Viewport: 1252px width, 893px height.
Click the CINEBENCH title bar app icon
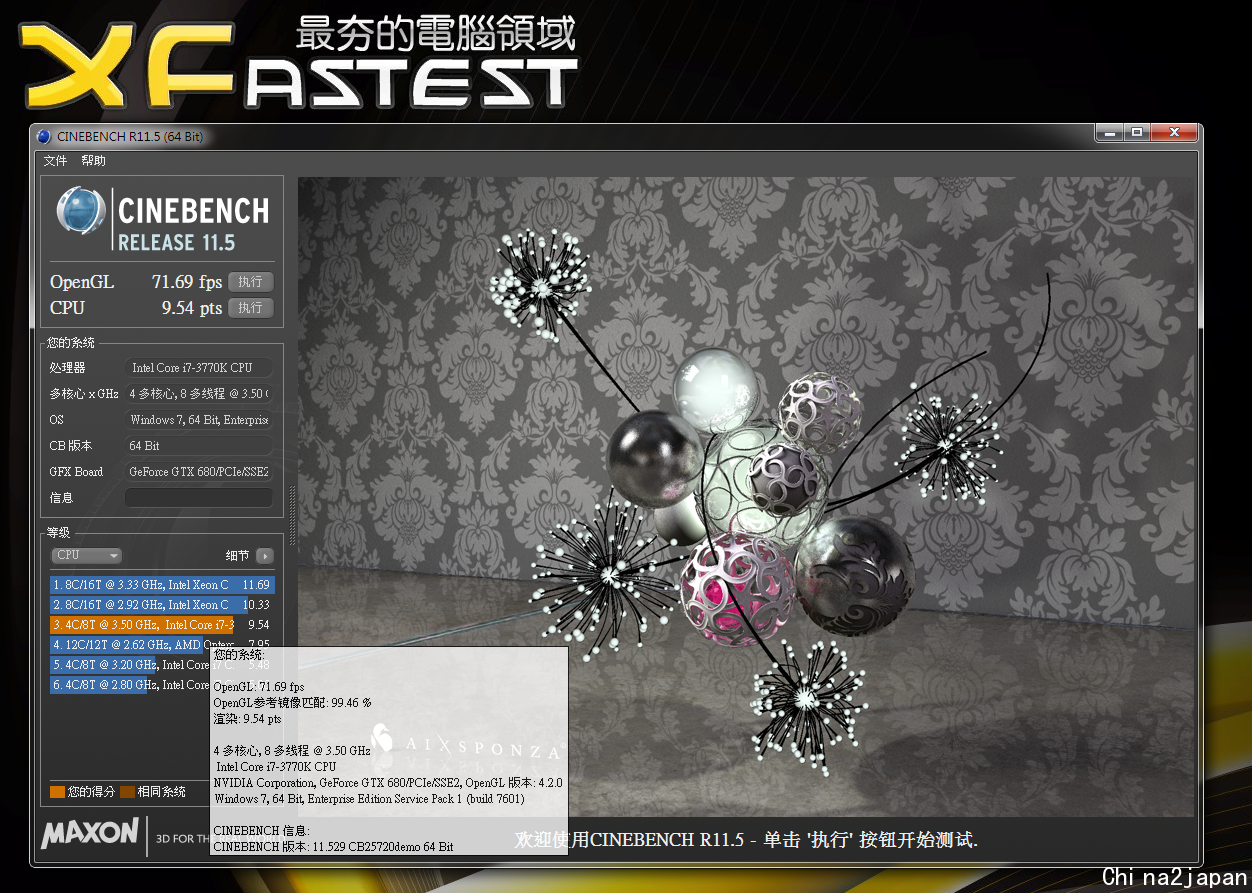tap(44, 136)
